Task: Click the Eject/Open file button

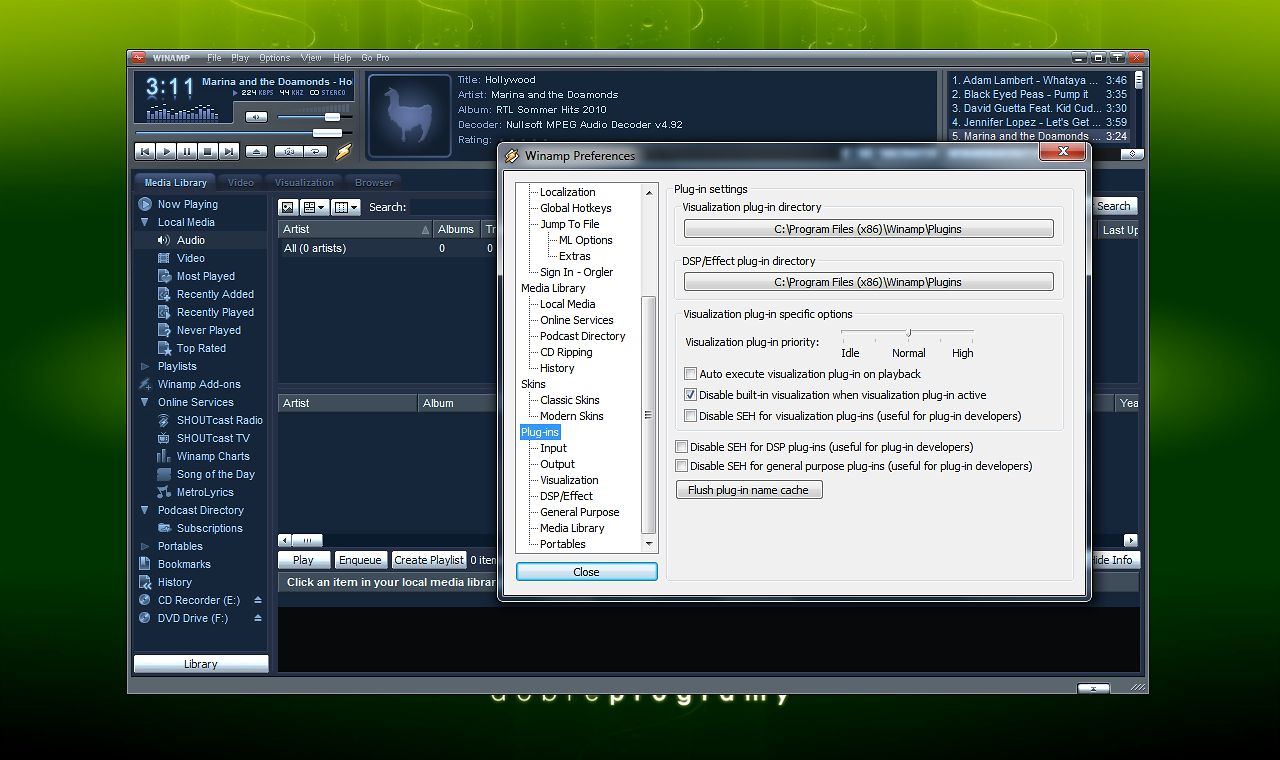Action: (x=257, y=152)
